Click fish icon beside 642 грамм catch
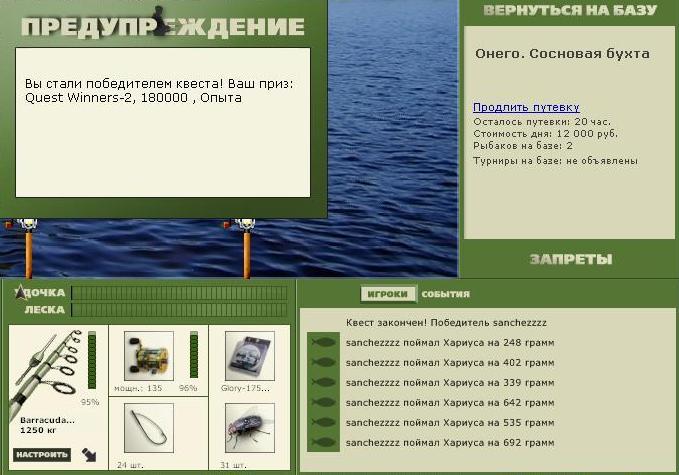Screen dimensions: 679x475 click(x=323, y=402)
